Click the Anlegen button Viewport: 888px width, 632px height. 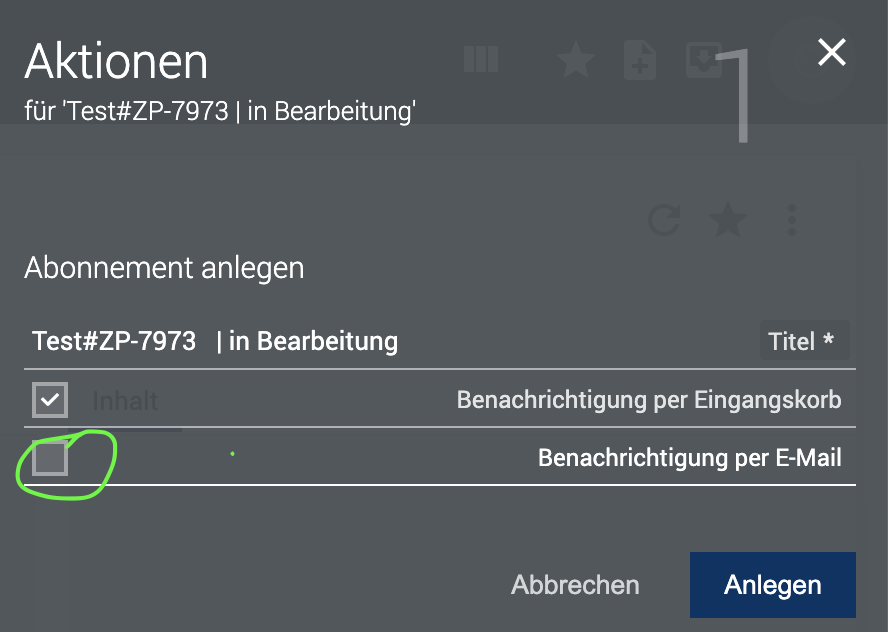point(772,585)
